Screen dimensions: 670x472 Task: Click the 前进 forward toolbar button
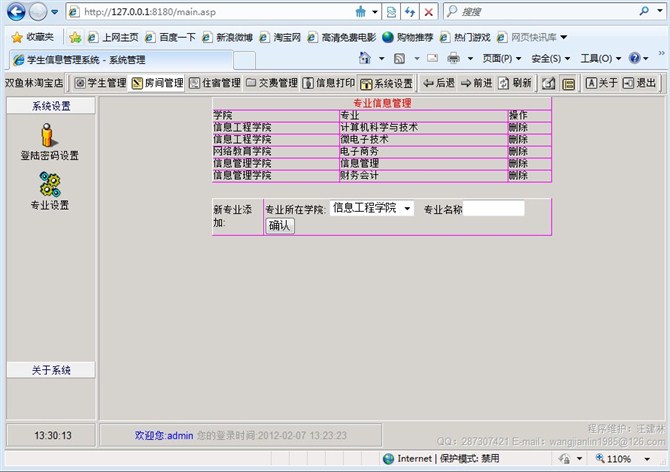[476, 83]
